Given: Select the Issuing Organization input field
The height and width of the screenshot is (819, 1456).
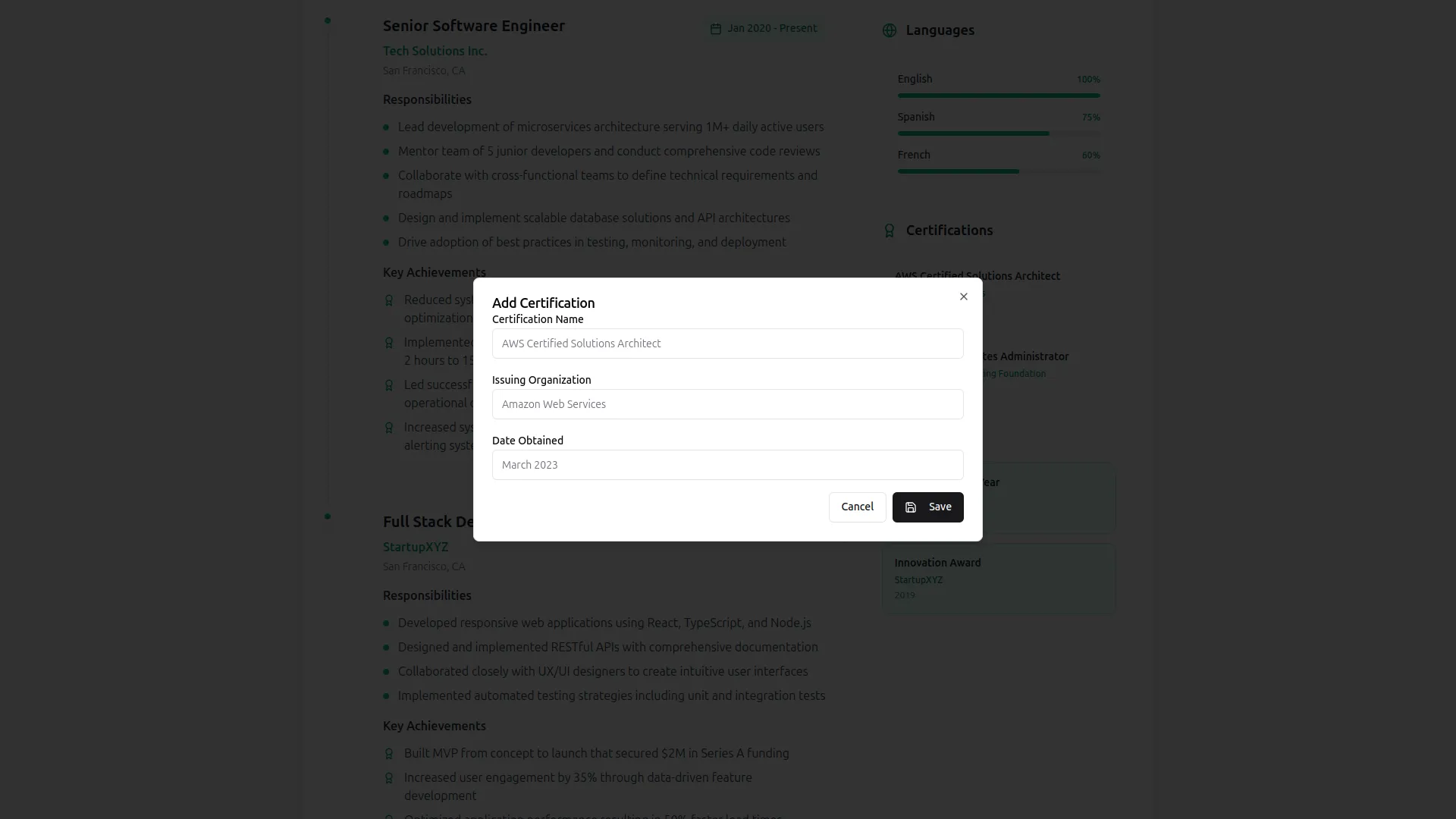Looking at the screenshot, I should point(727,403).
